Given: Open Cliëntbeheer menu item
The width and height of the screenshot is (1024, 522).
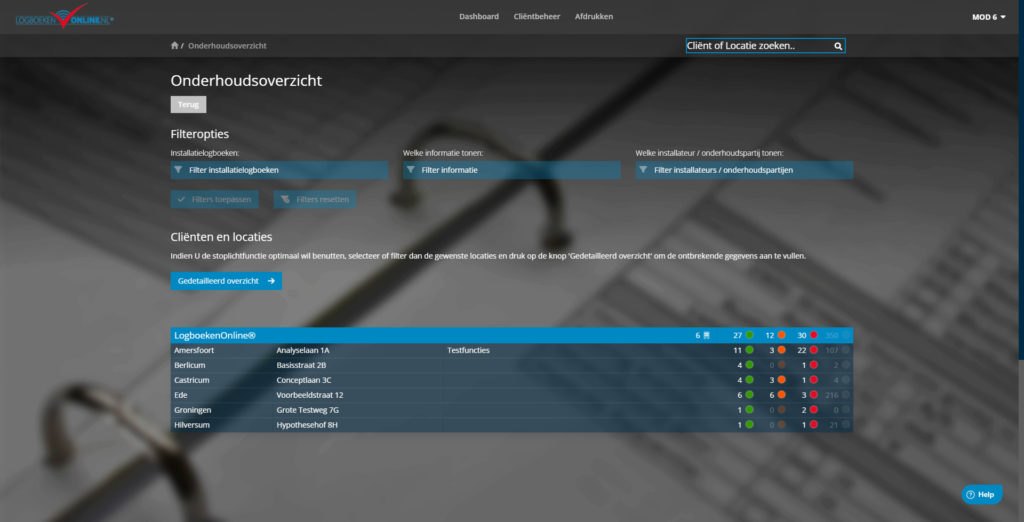Looking at the screenshot, I should [536, 17].
